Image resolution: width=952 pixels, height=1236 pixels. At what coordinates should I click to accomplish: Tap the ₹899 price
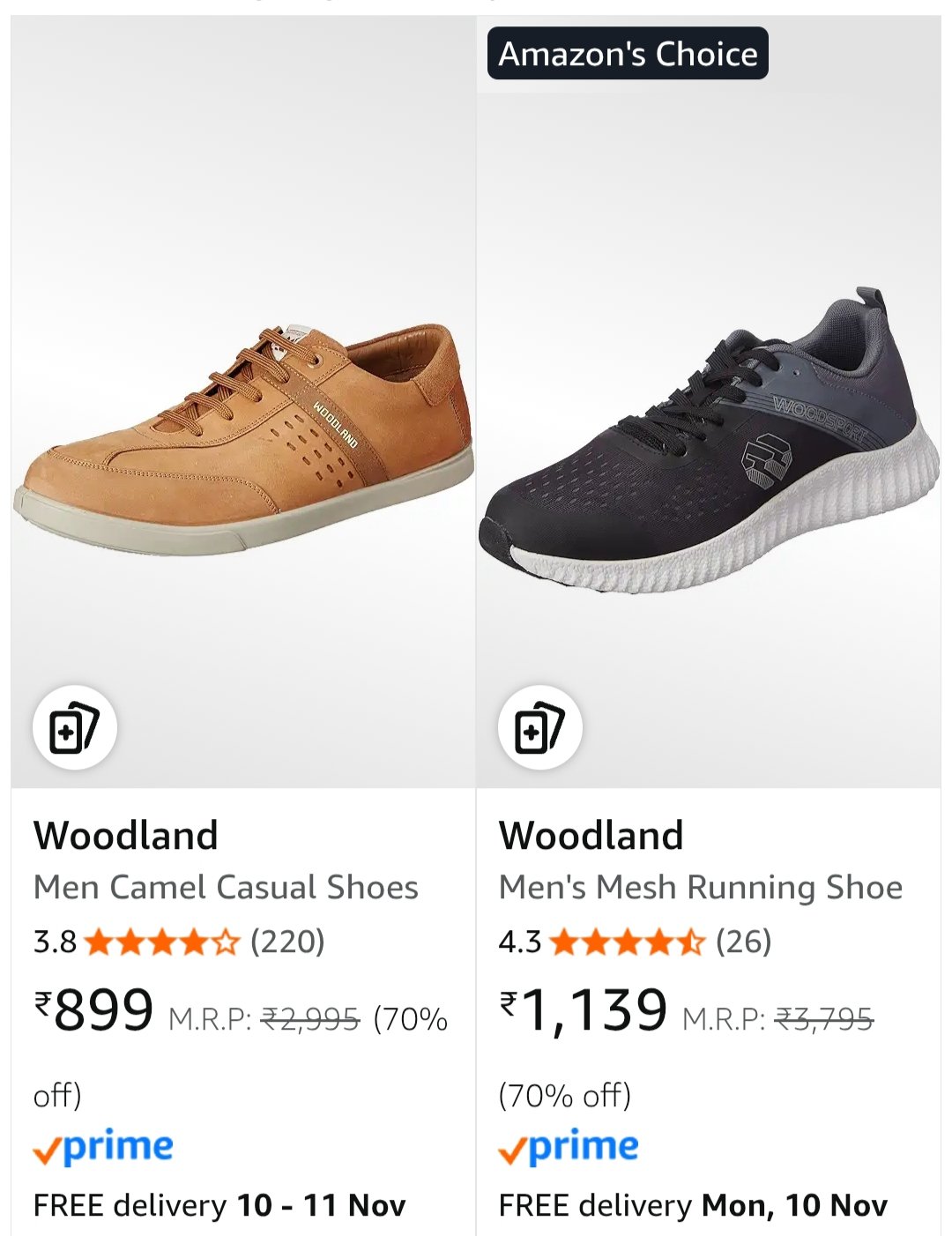pyautogui.click(x=94, y=1010)
